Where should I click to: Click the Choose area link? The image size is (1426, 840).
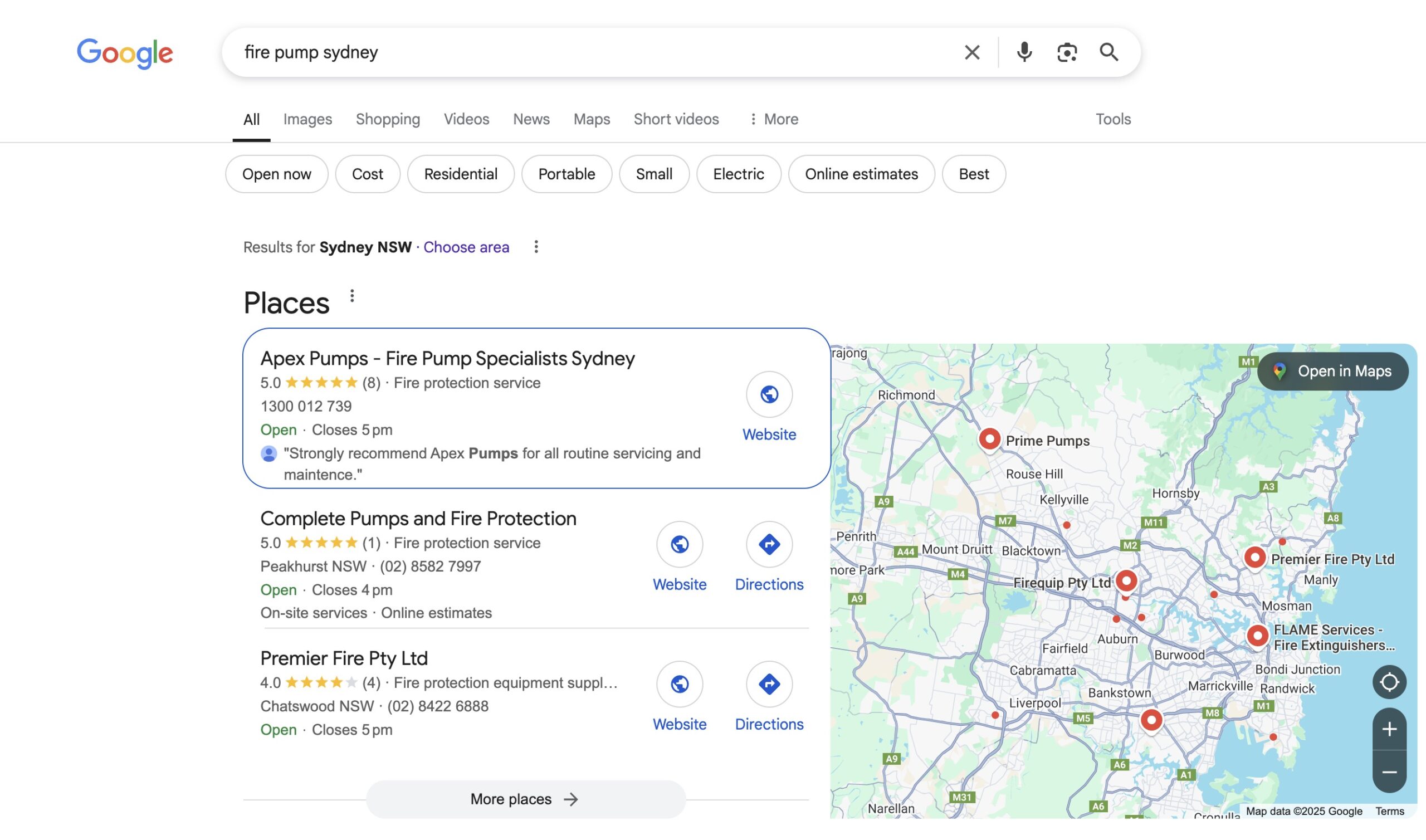[x=466, y=247]
